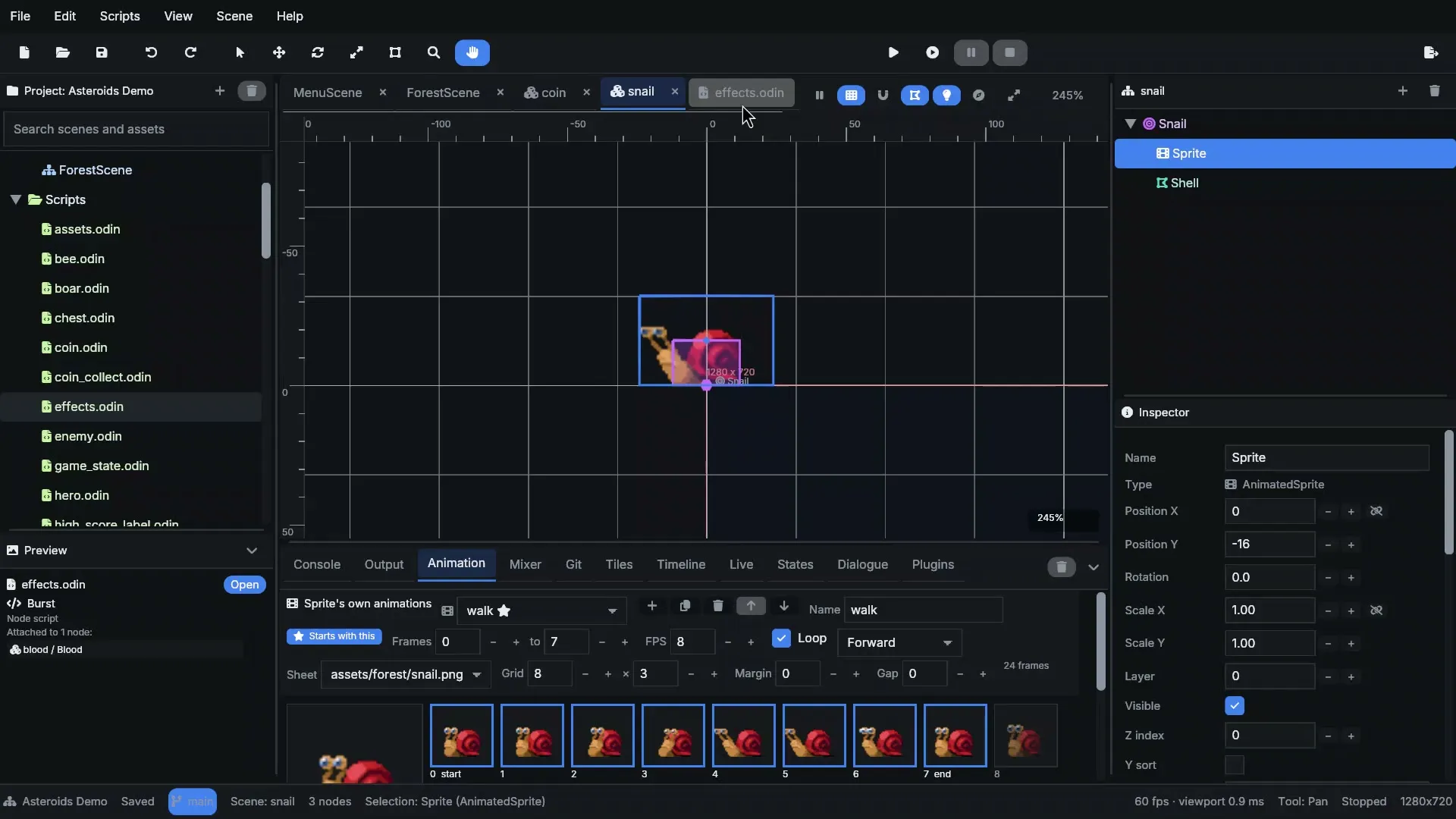
Task: Click the Search scenes and assets field
Action: coord(136,129)
